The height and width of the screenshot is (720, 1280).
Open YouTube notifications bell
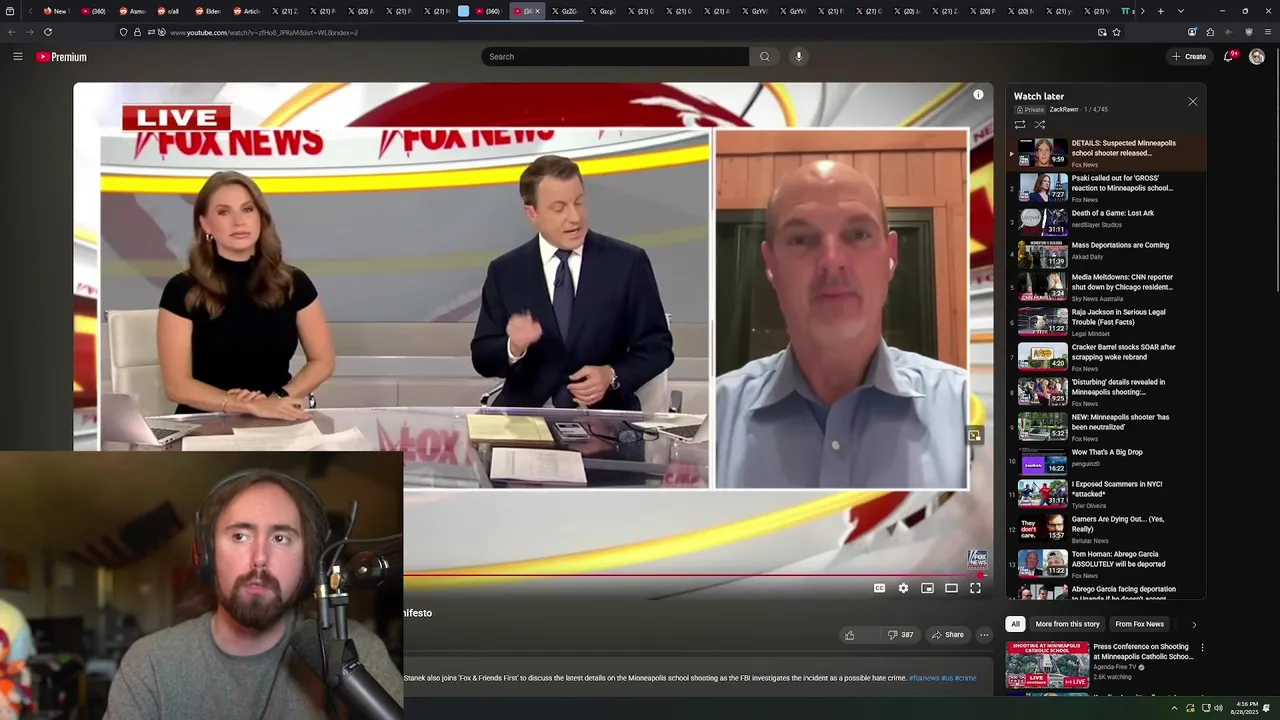tap(1229, 57)
